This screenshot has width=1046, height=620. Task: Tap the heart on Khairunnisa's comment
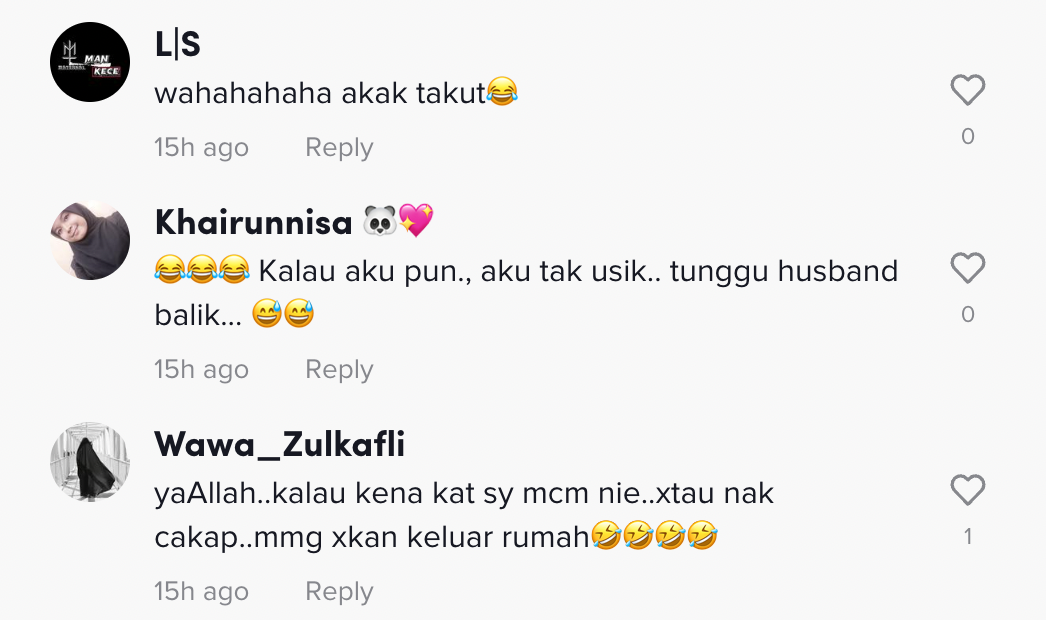click(x=967, y=268)
